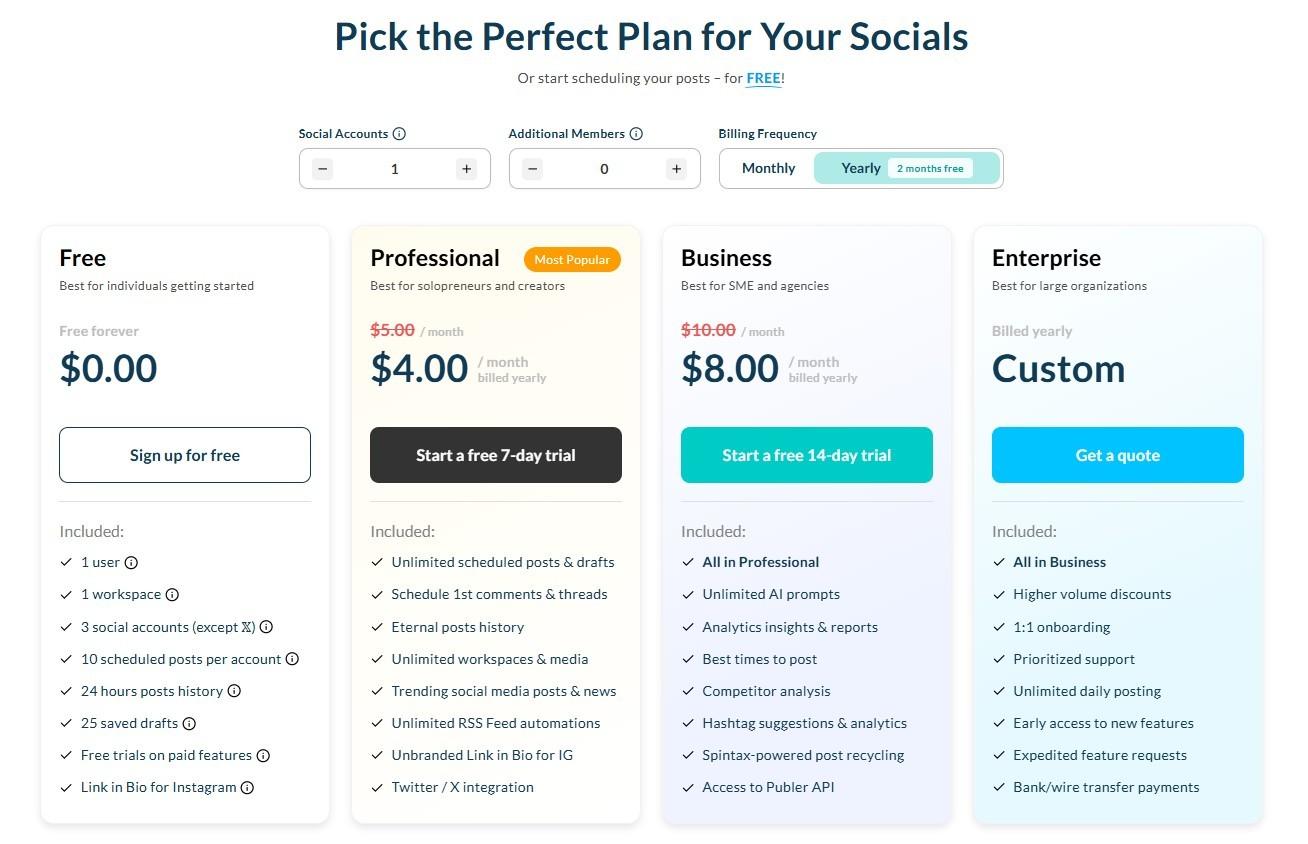Click the '24 hours posts history' info icon
The height and width of the screenshot is (844, 1308).
(234, 691)
